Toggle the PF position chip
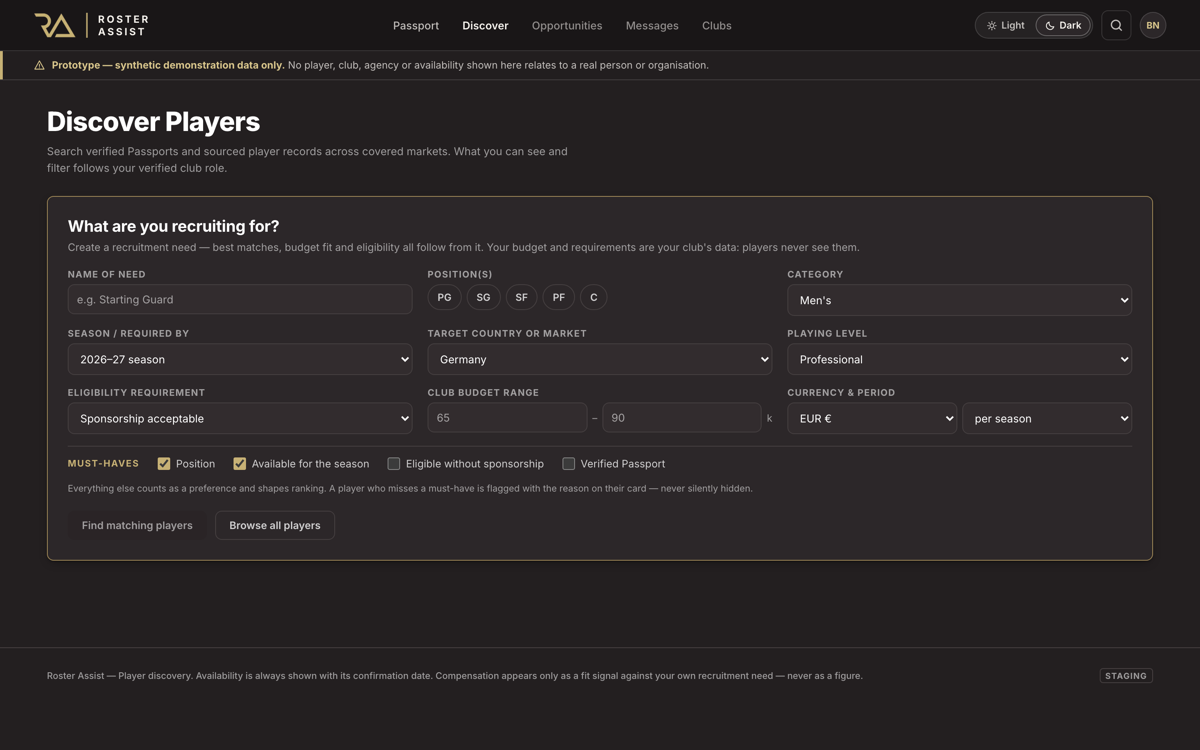The image size is (1200, 750). (558, 297)
